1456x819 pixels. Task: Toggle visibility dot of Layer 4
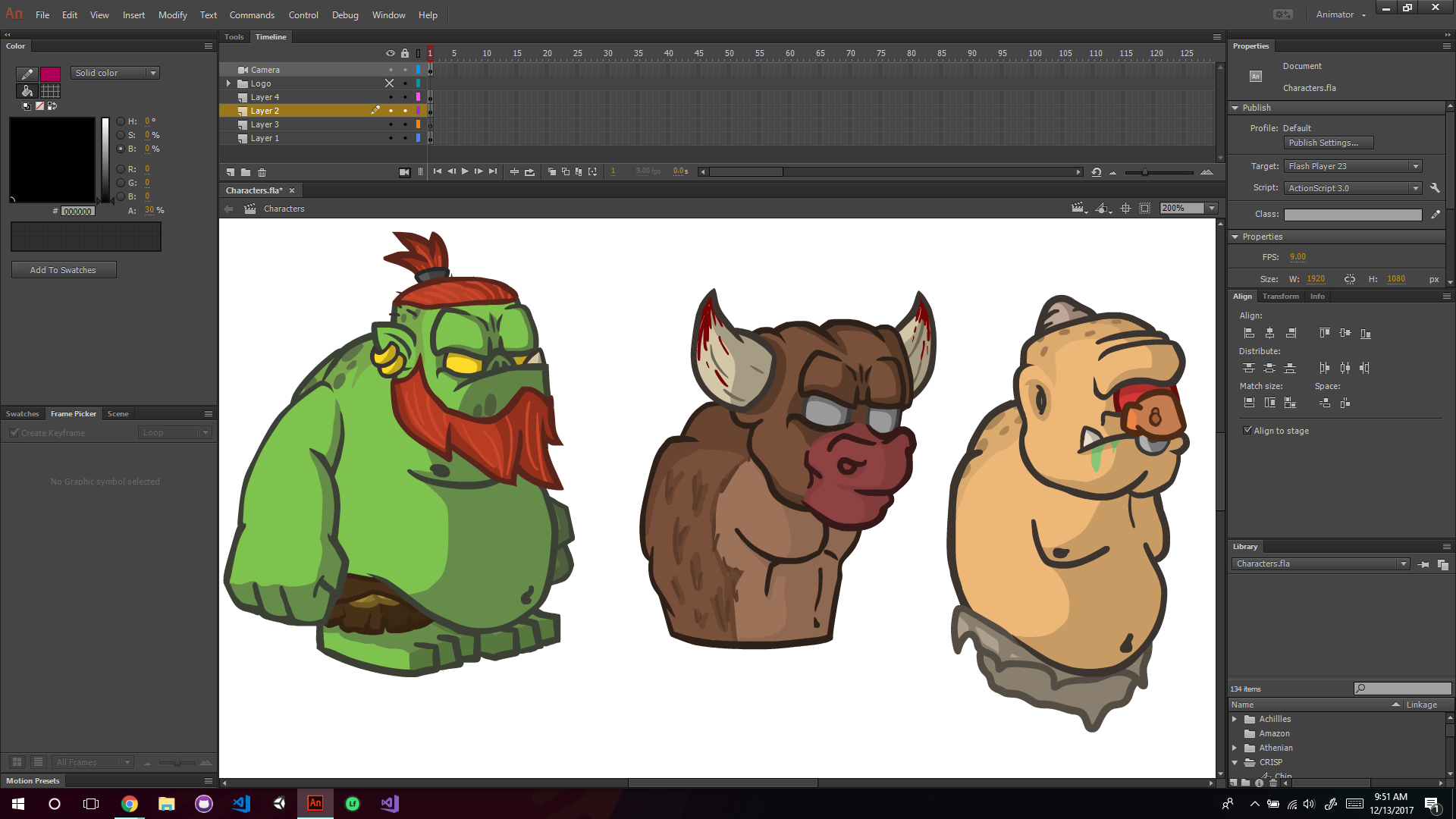tap(391, 98)
